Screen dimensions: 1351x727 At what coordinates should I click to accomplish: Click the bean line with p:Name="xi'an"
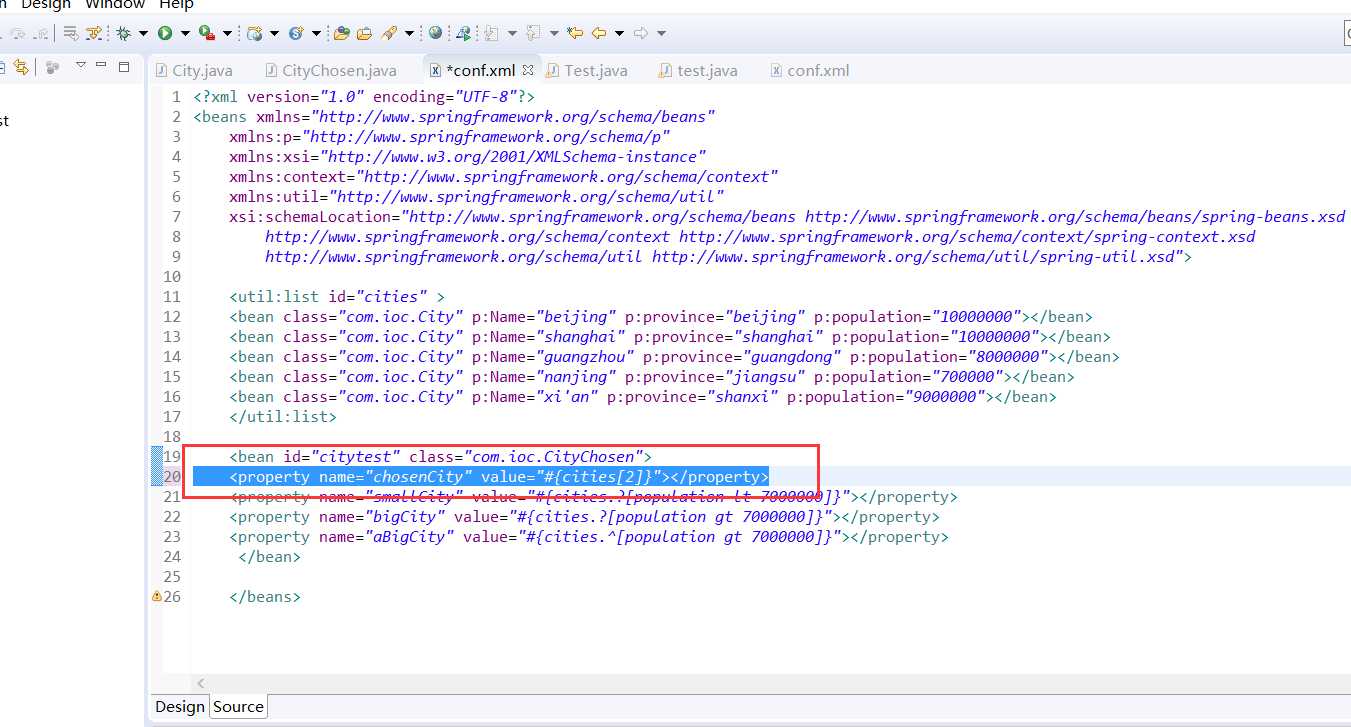643,397
